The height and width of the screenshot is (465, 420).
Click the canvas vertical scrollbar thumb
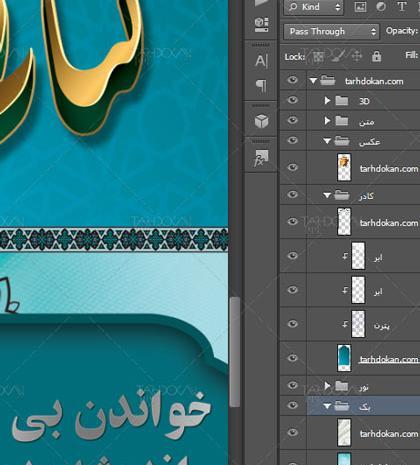235,352
